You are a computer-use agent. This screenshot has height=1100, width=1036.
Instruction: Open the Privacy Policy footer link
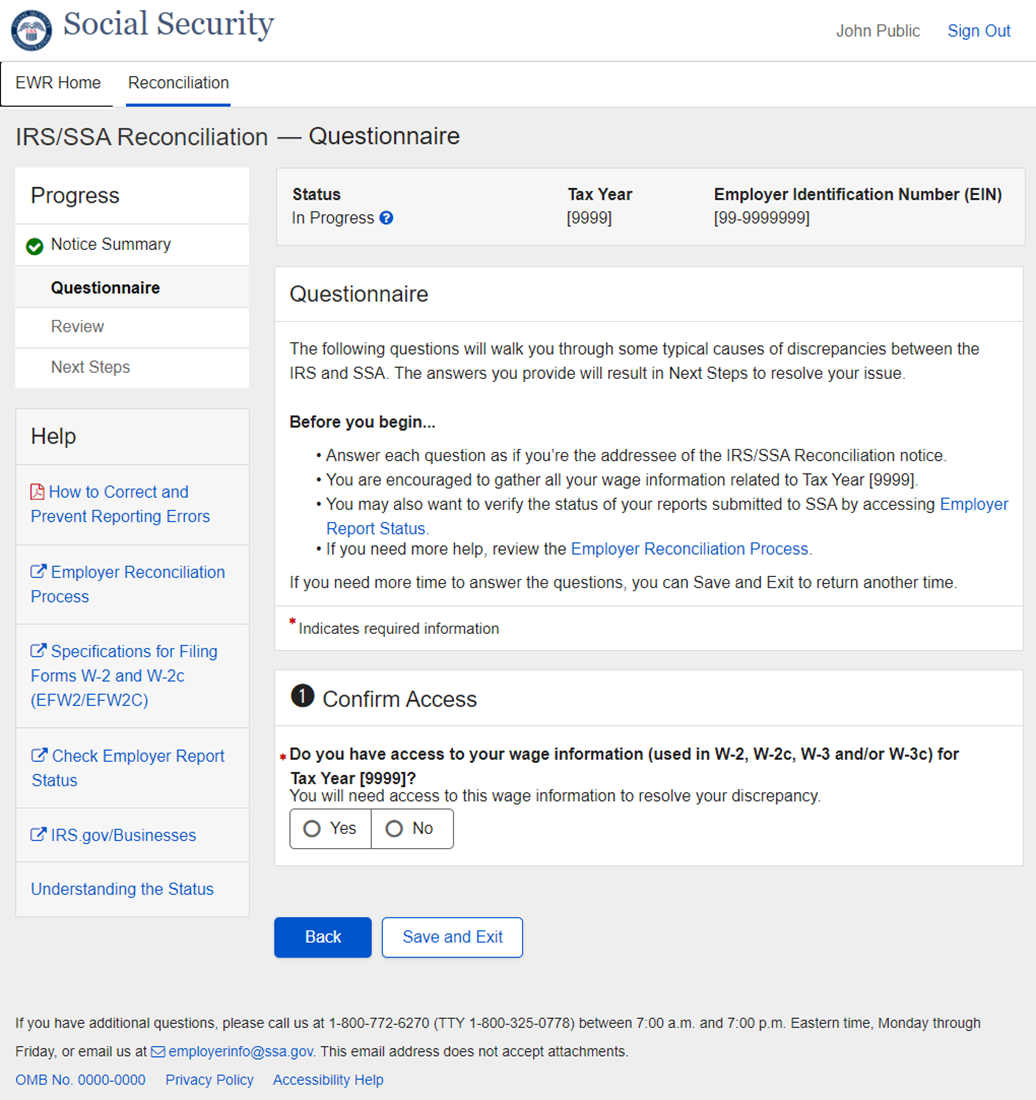tap(209, 1080)
